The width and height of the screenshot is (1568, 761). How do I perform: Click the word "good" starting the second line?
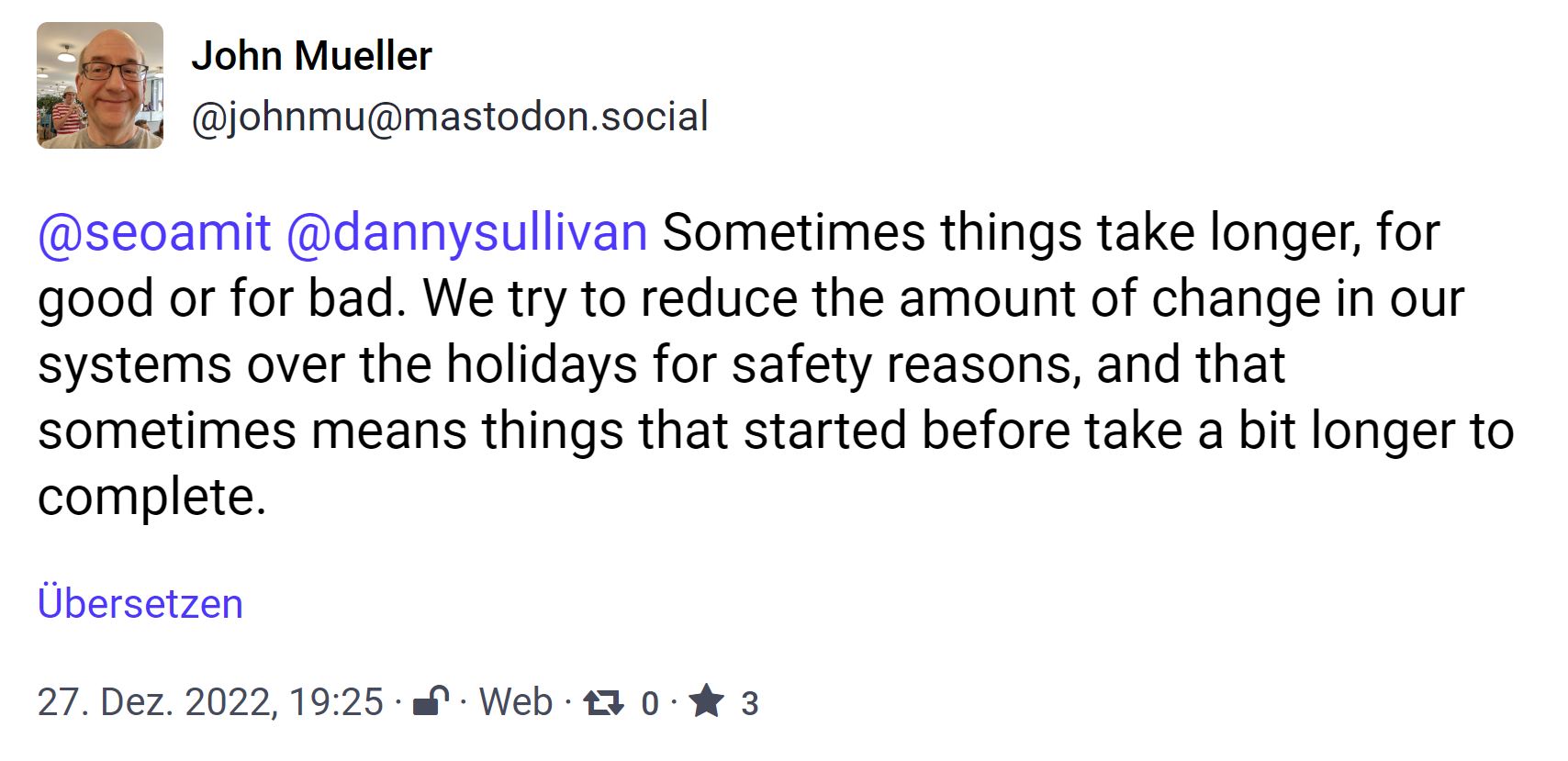coord(95,299)
